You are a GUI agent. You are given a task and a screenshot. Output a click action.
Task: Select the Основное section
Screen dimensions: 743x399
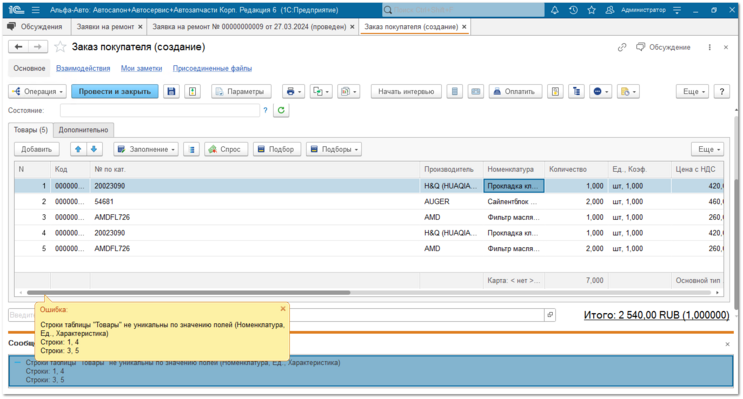coord(29,68)
